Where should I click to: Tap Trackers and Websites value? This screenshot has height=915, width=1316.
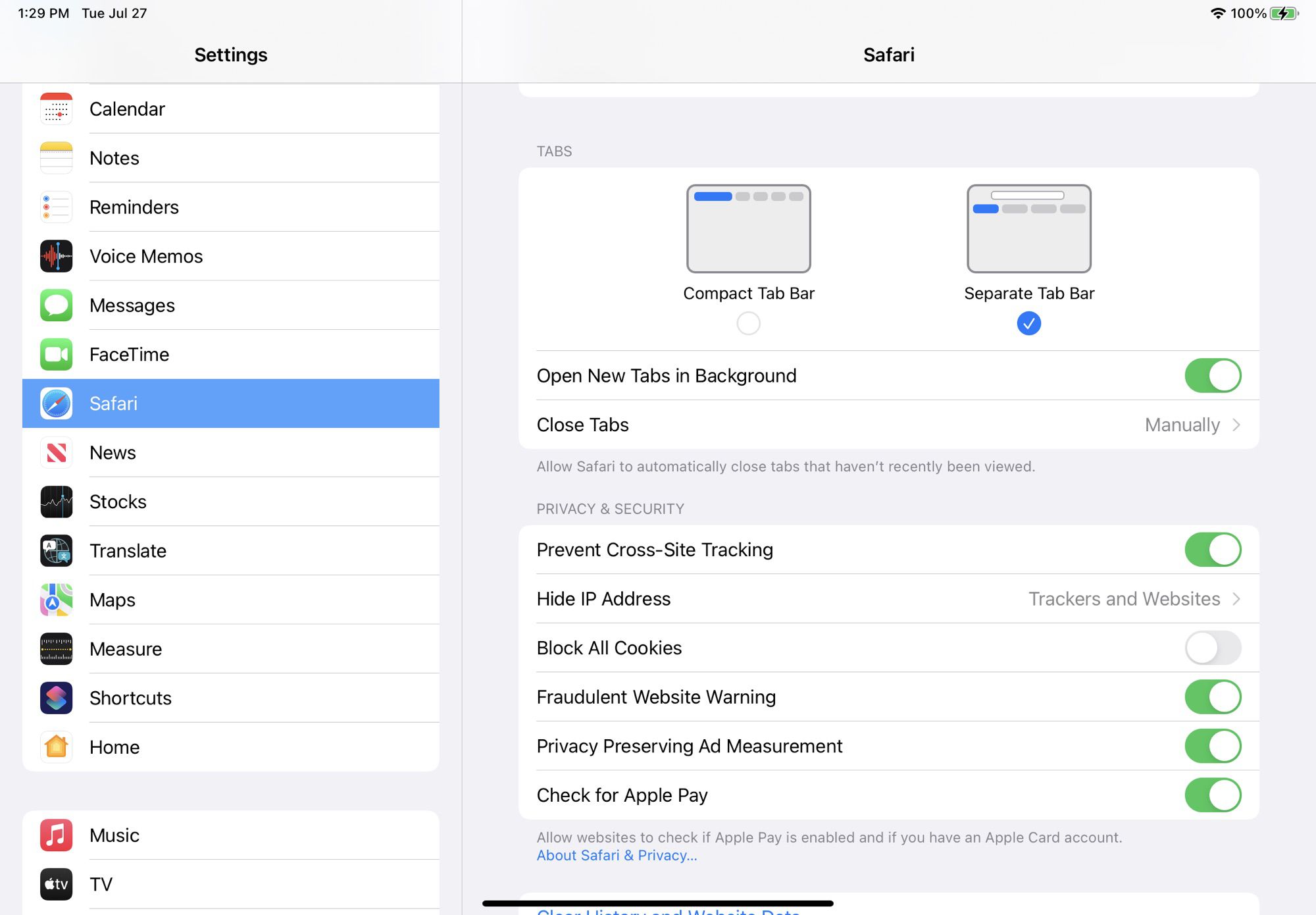(1125, 599)
